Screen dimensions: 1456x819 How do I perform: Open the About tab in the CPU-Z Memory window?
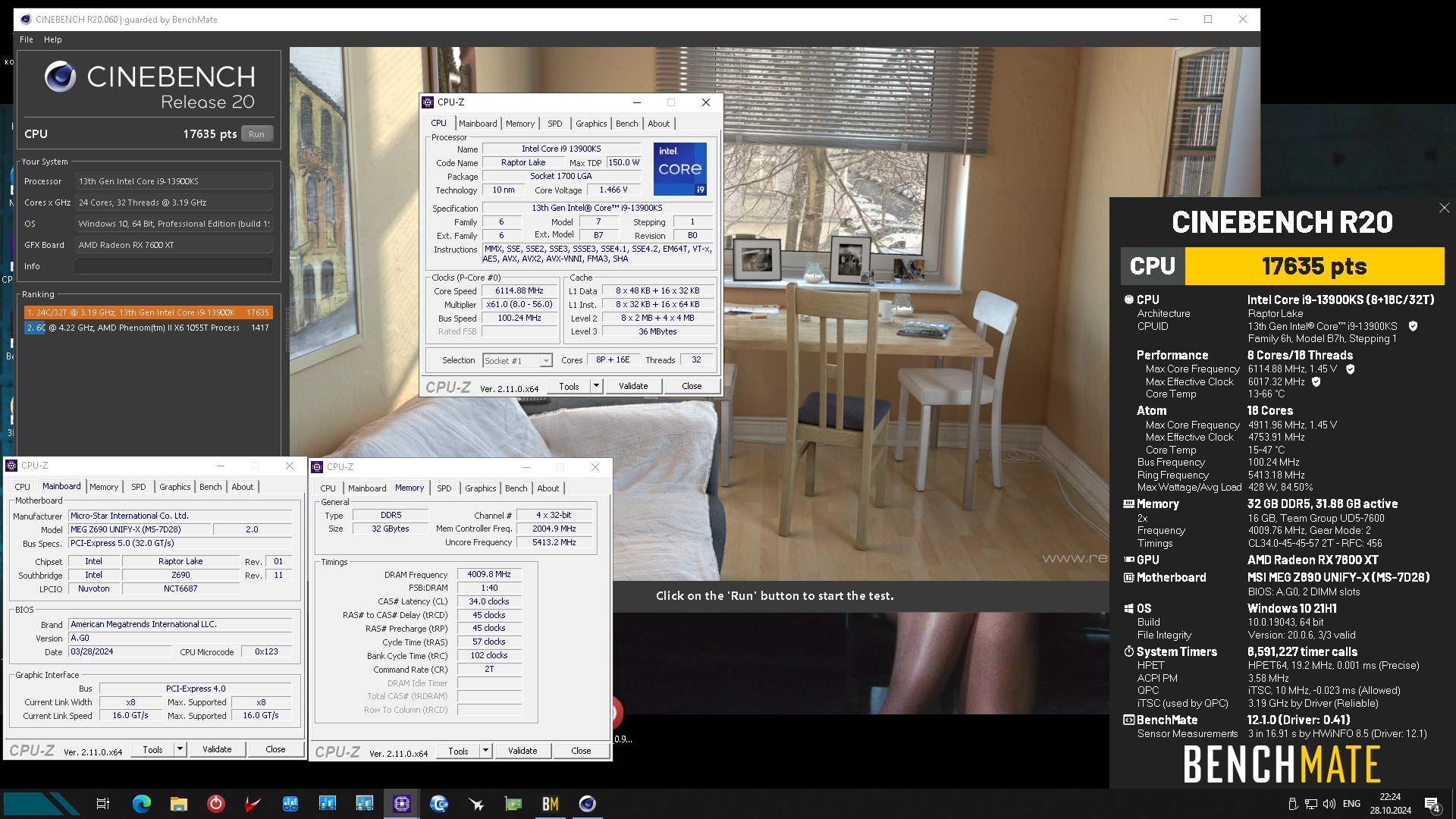coord(548,488)
